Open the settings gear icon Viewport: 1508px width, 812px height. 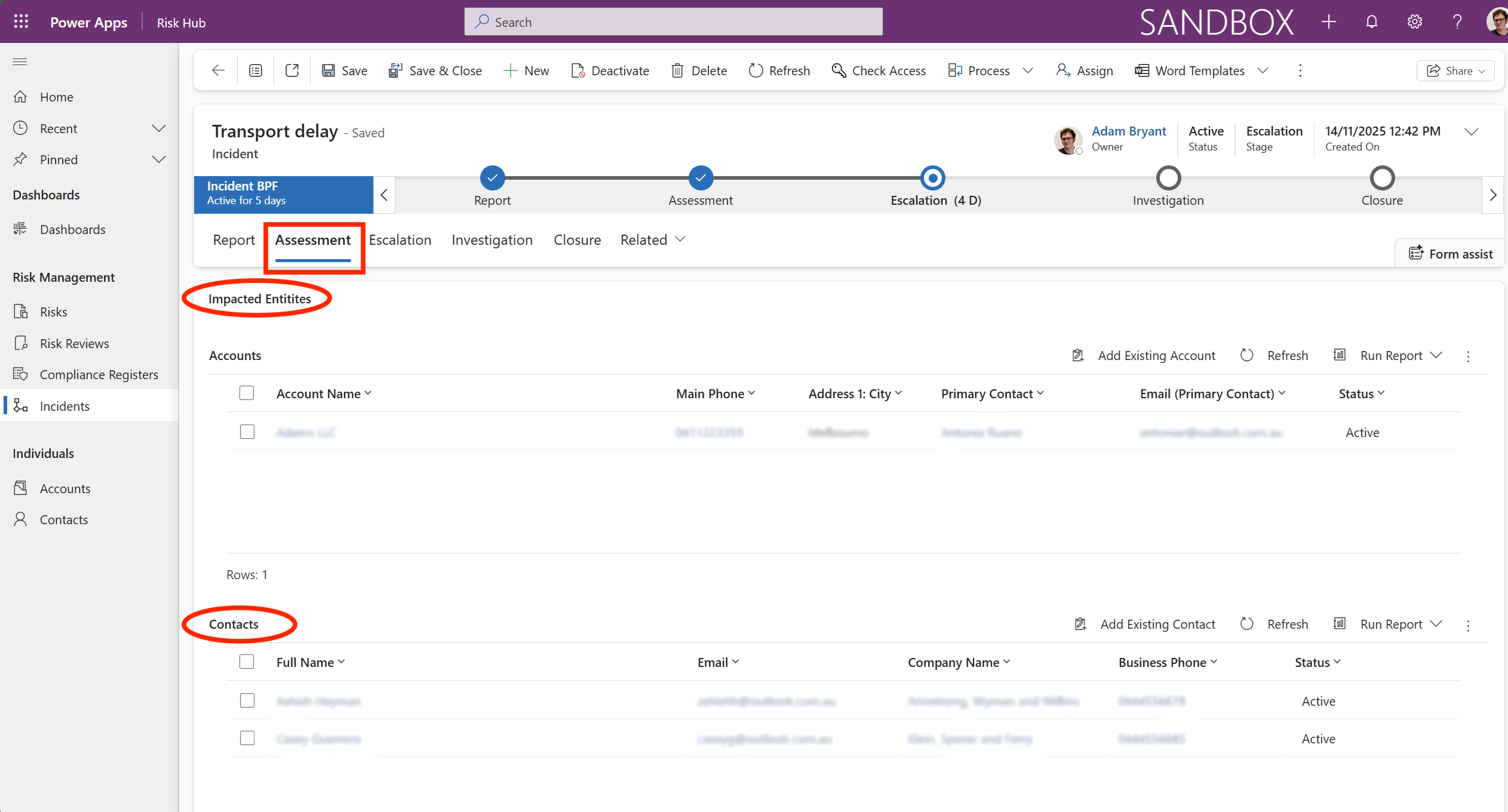click(1414, 22)
